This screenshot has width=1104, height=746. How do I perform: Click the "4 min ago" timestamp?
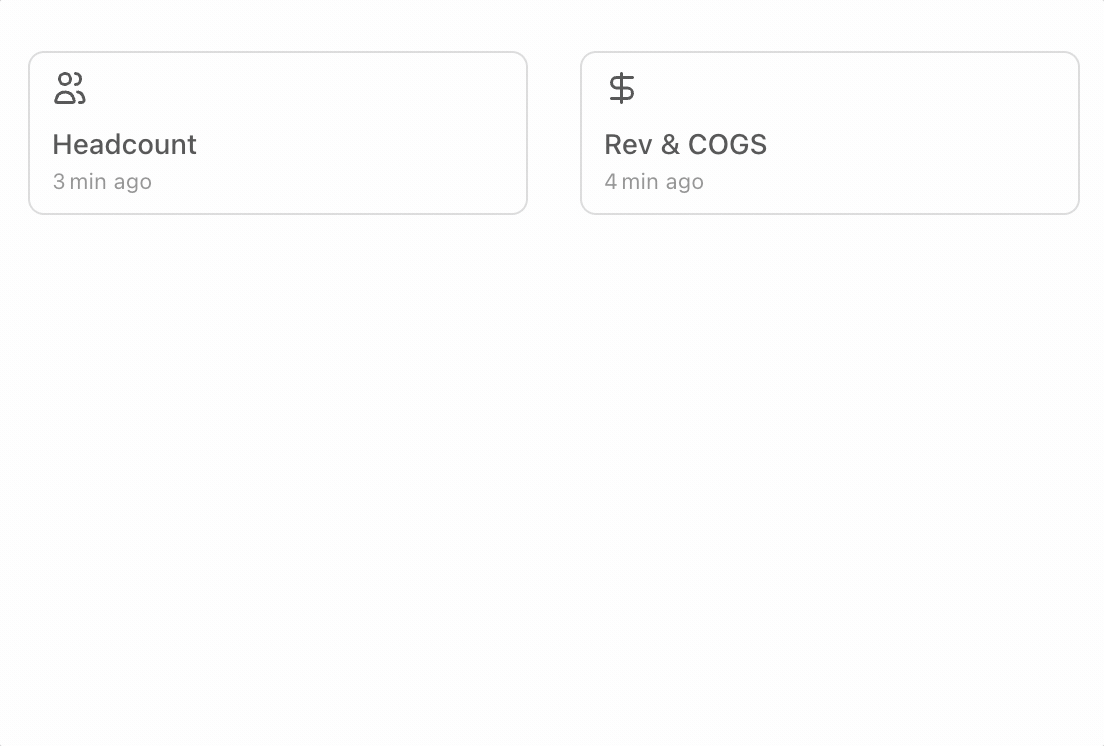pyautogui.click(x=654, y=182)
